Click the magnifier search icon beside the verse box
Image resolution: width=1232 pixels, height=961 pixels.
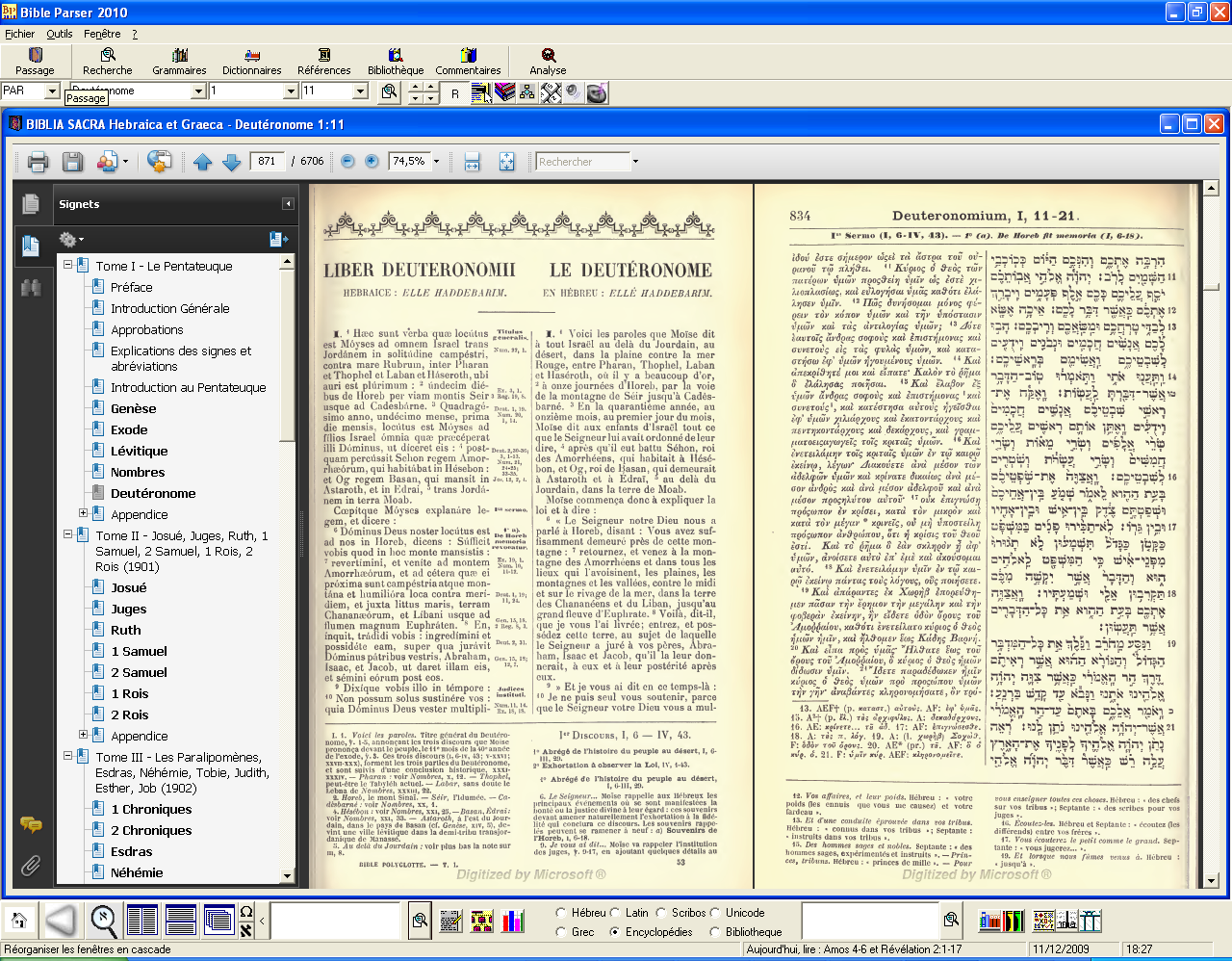click(x=389, y=91)
